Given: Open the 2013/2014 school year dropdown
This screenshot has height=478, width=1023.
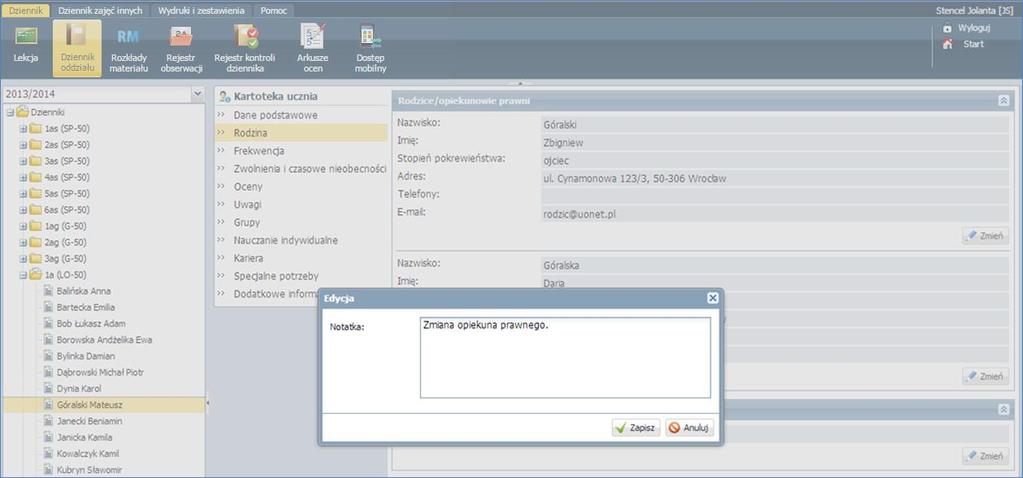Looking at the screenshot, I should coord(198,95).
